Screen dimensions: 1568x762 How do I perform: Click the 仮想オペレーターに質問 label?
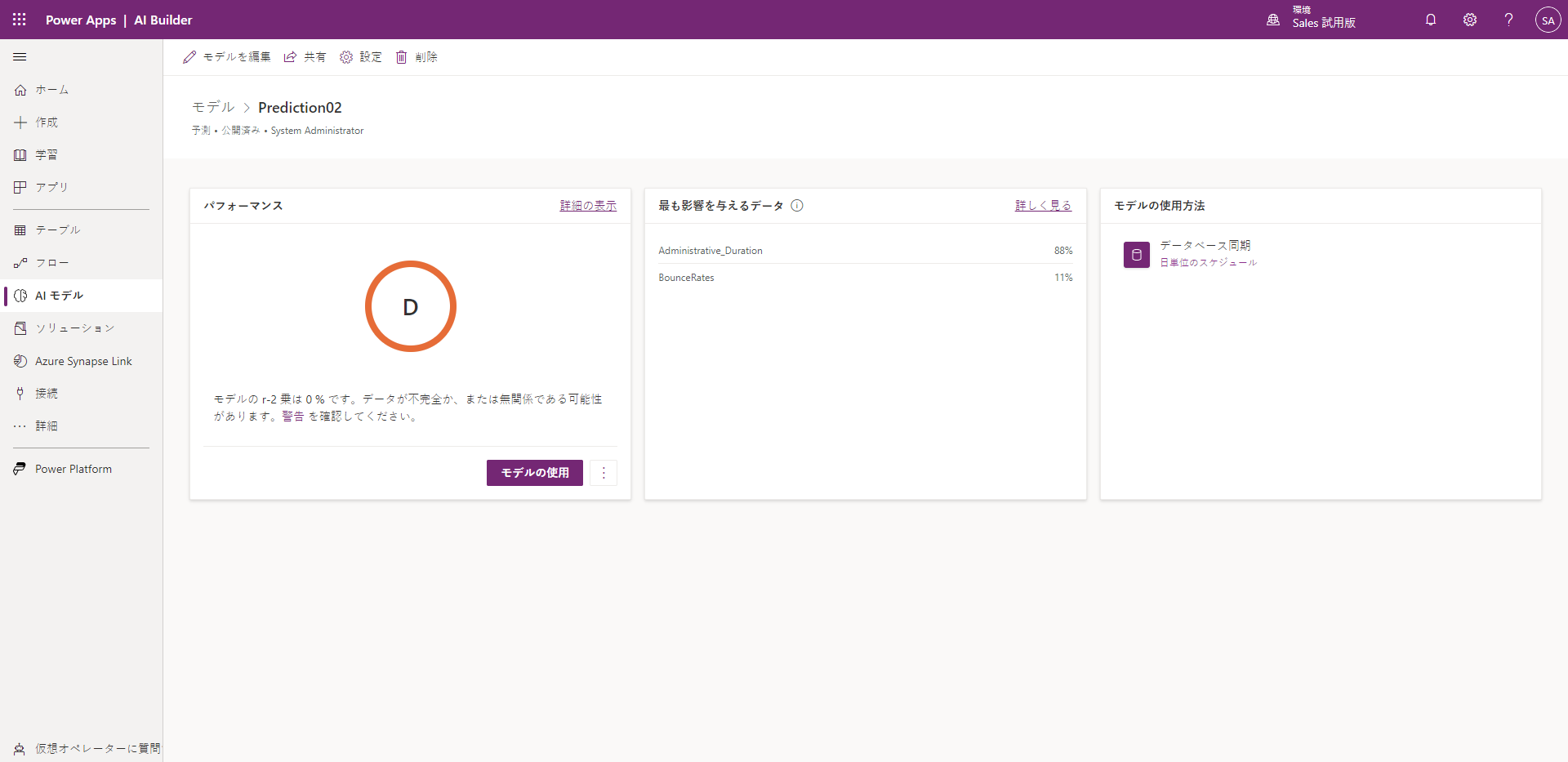tap(98, 749)
